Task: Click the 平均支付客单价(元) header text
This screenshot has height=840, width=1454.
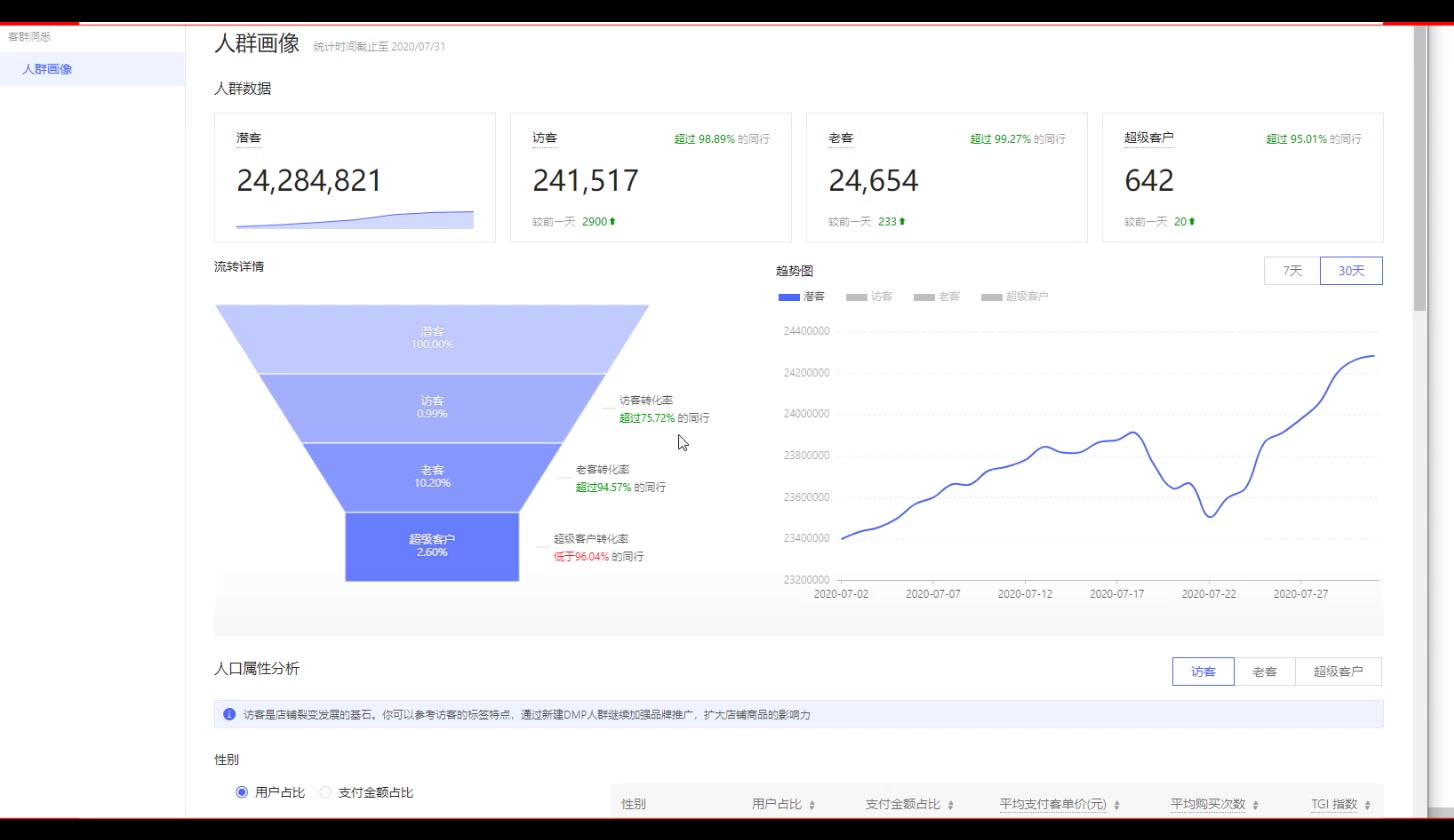Action: tap(1053, 804)
